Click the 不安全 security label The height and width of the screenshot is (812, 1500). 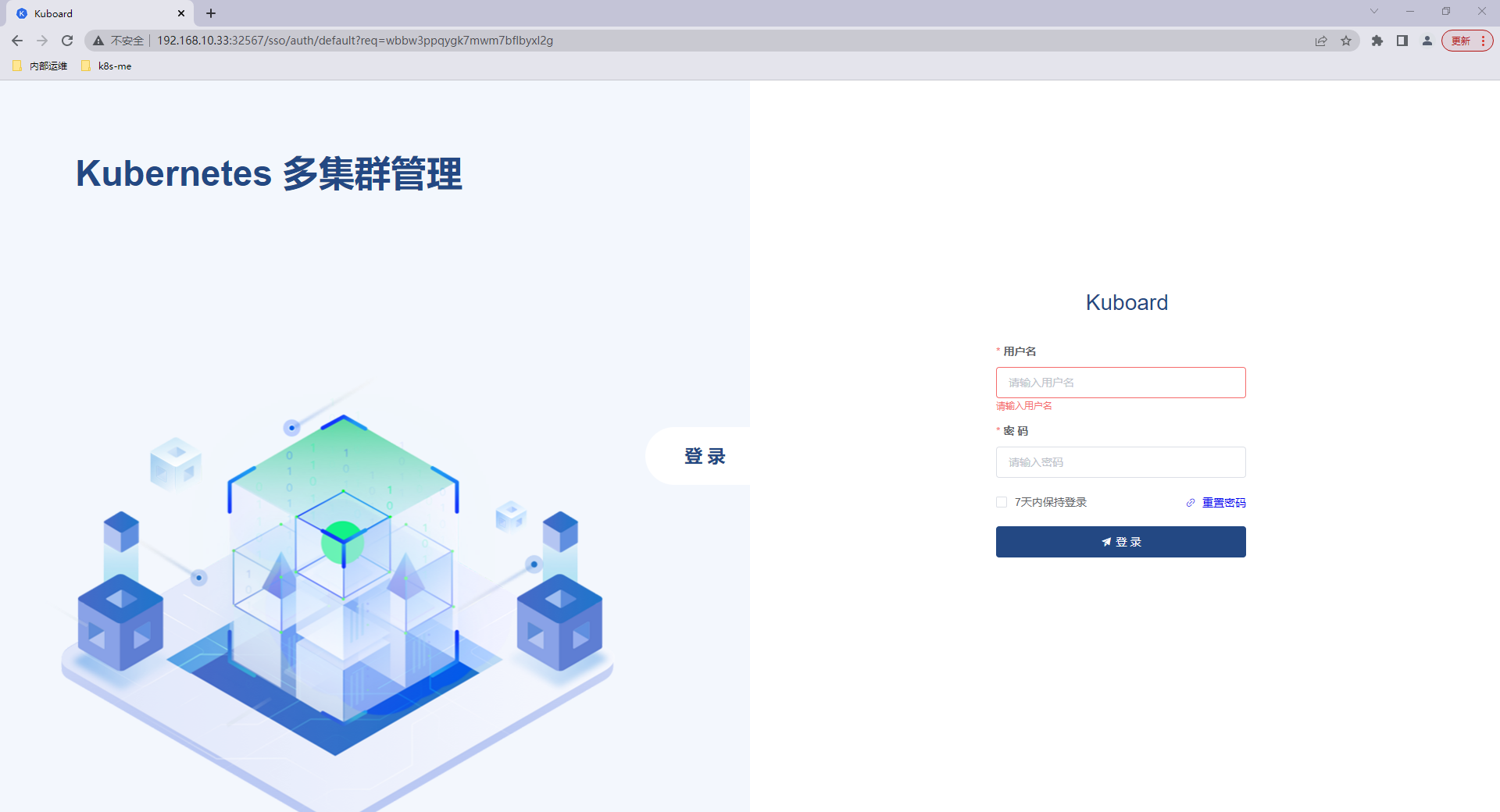coord(127,41)
